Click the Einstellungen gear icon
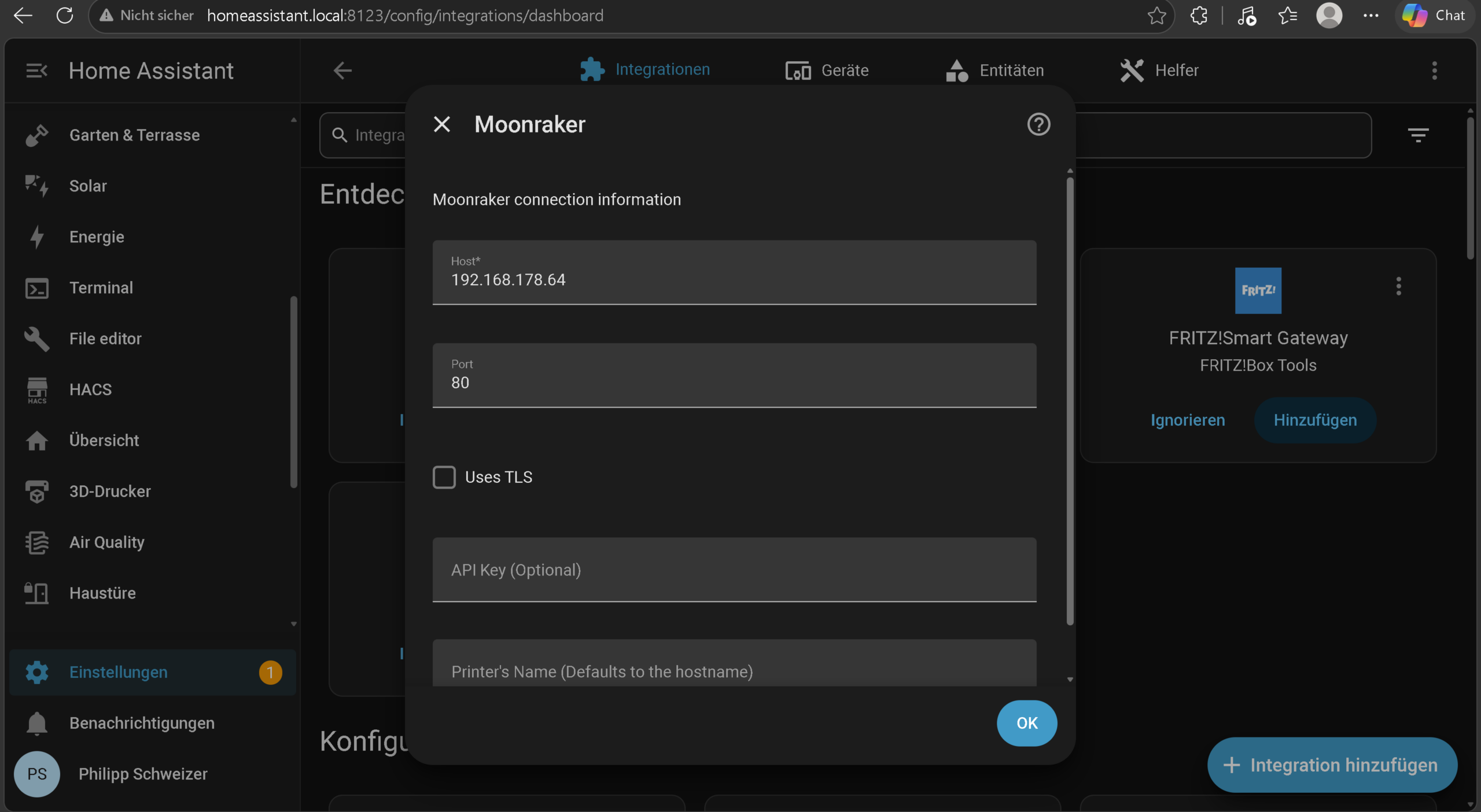Screen dimensions: 1481x812 click(36, 672)
